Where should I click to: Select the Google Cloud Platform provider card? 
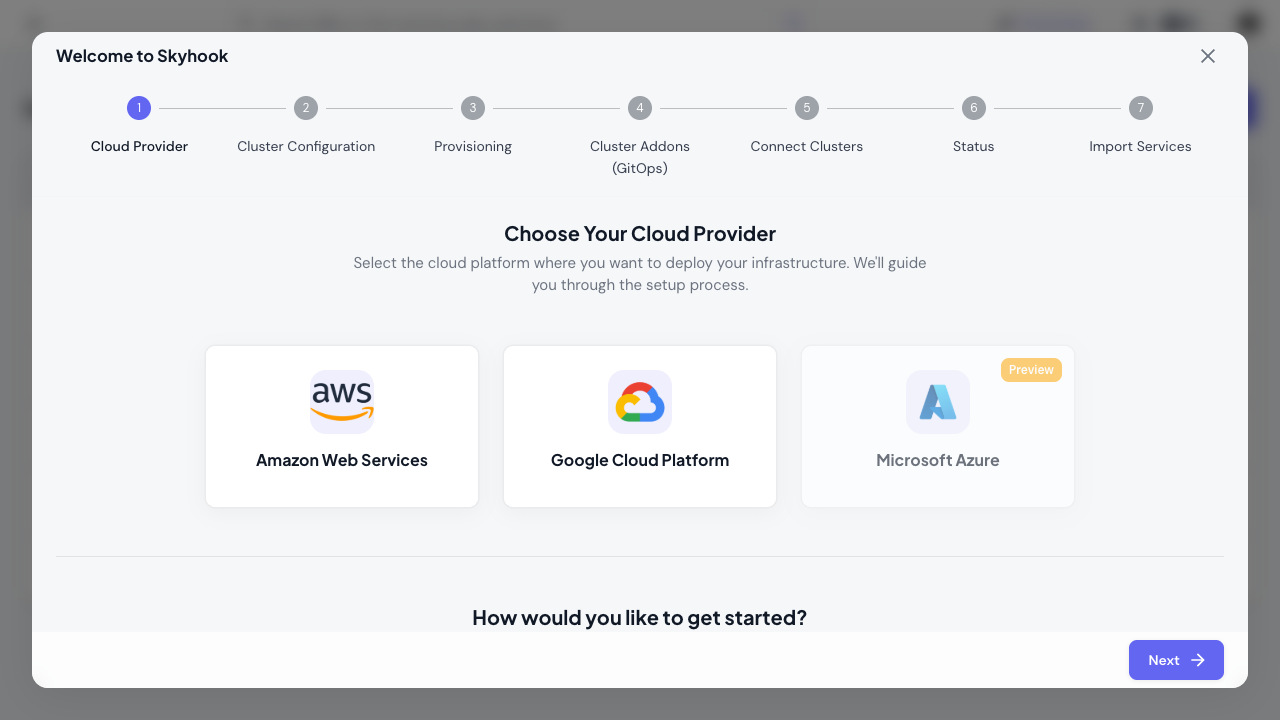(640, 426)
